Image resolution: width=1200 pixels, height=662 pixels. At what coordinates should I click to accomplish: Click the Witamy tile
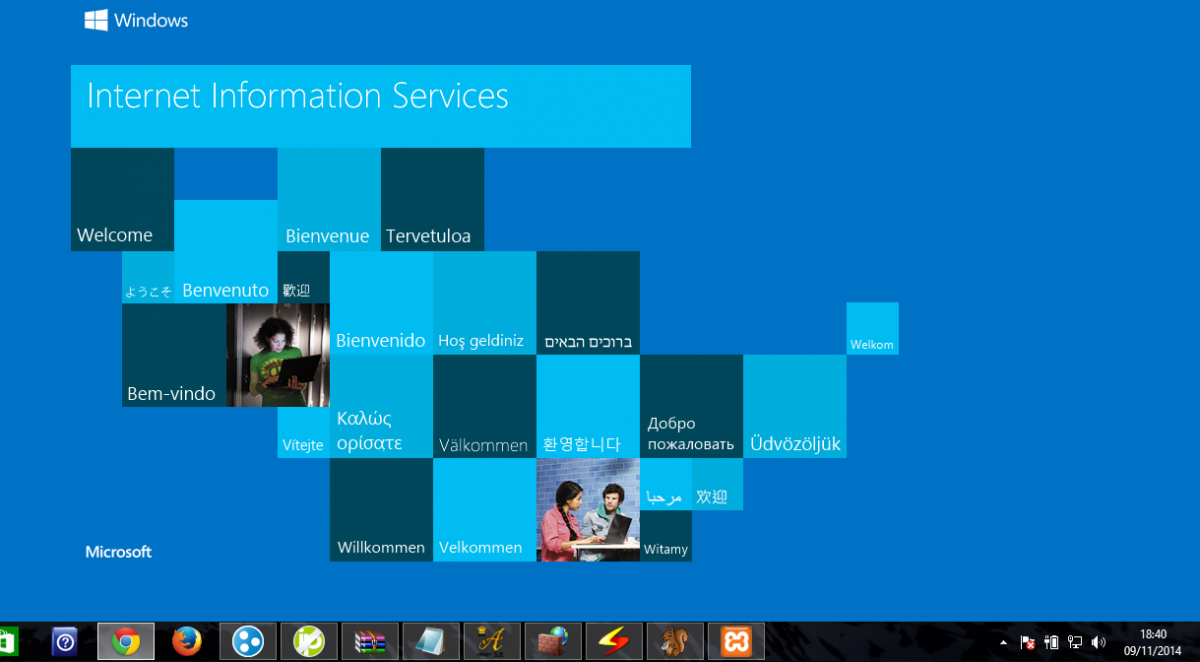pos(665,536)
